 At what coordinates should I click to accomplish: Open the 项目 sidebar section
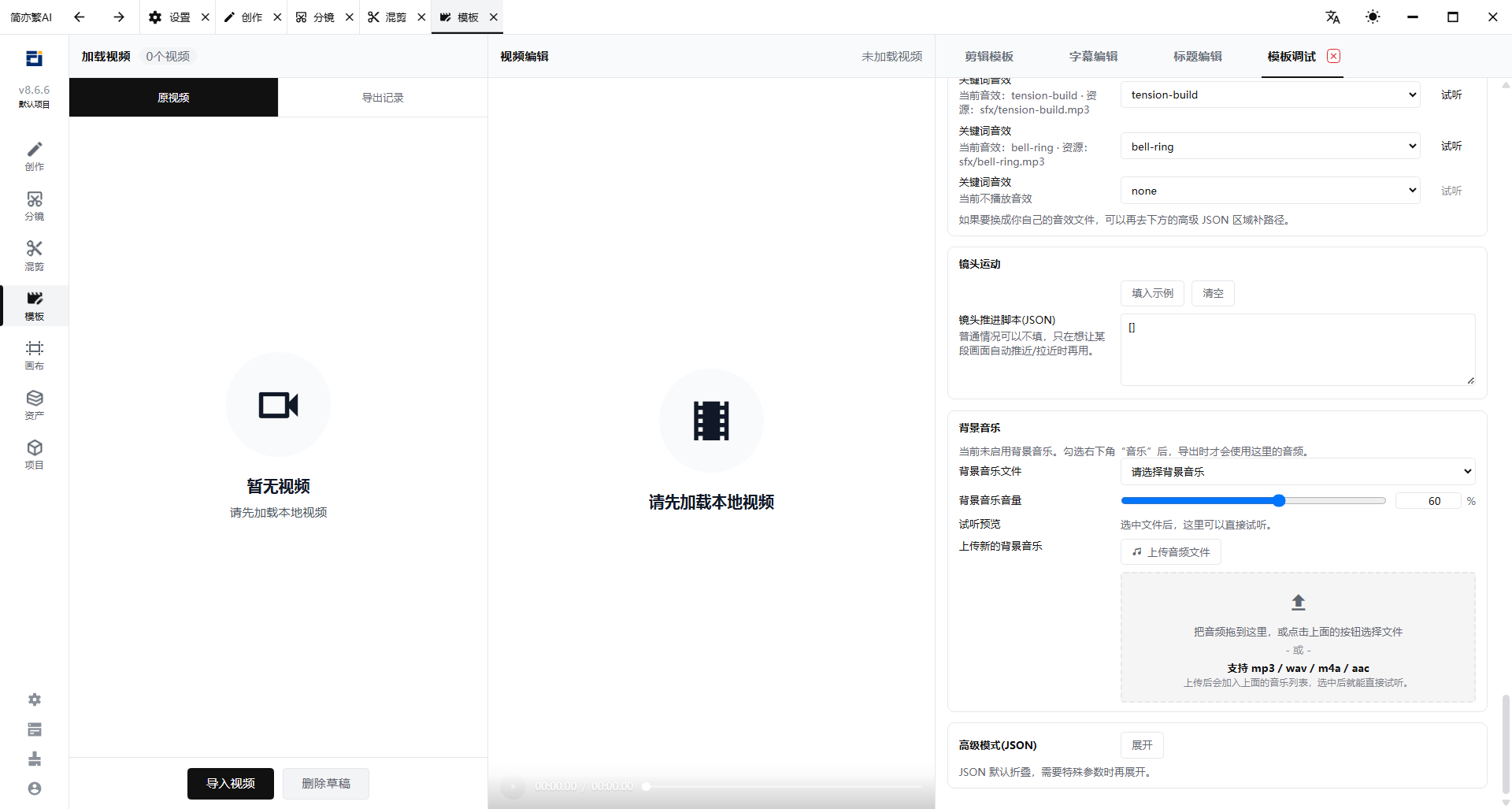[34, 455]
